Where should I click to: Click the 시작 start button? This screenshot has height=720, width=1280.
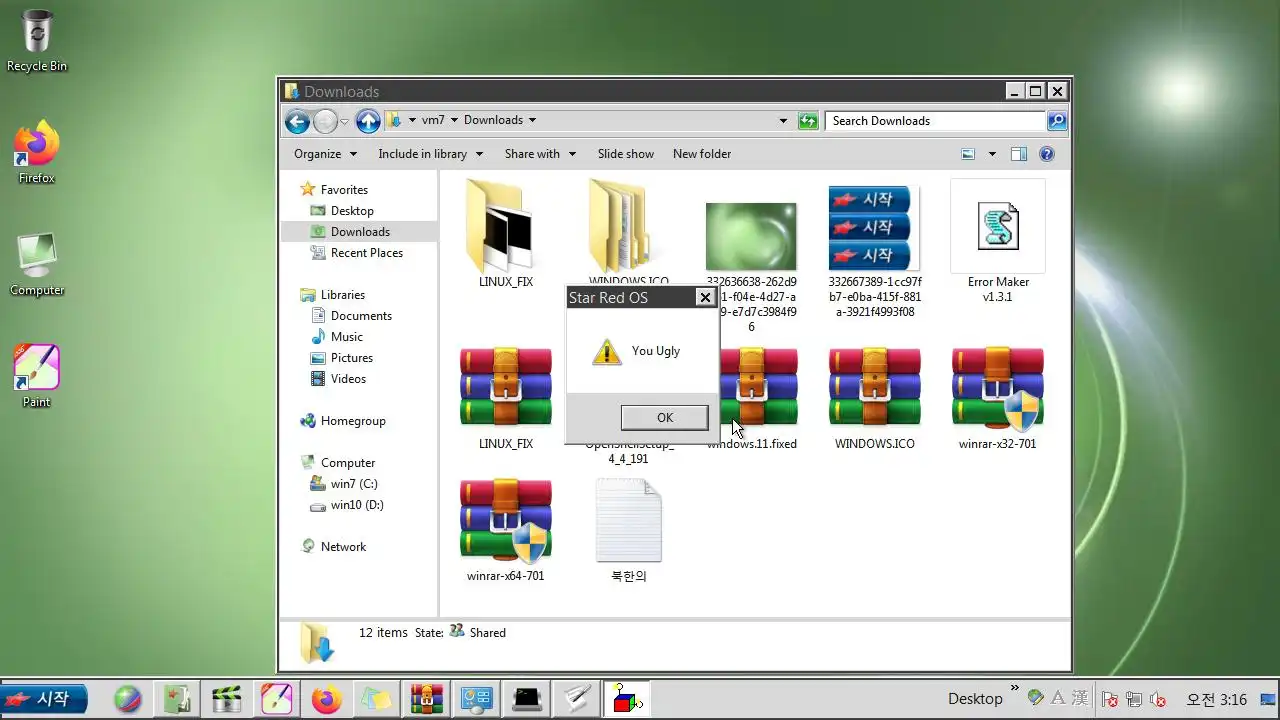[x=44, y=699]
